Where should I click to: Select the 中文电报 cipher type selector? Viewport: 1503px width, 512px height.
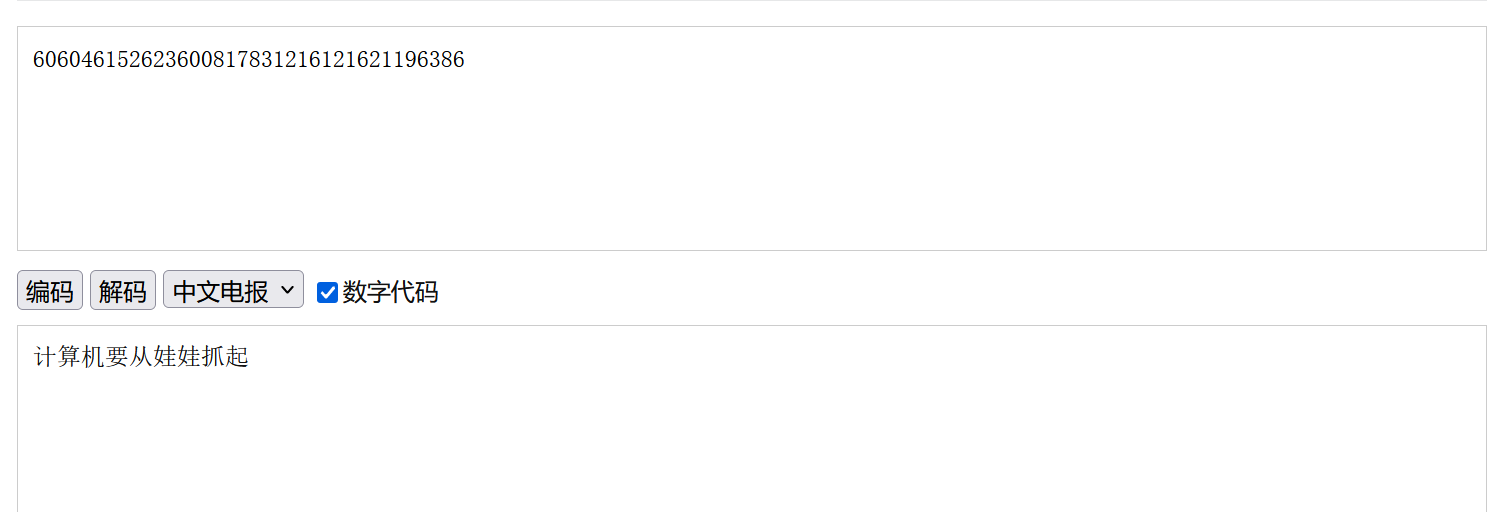[222, 290]
